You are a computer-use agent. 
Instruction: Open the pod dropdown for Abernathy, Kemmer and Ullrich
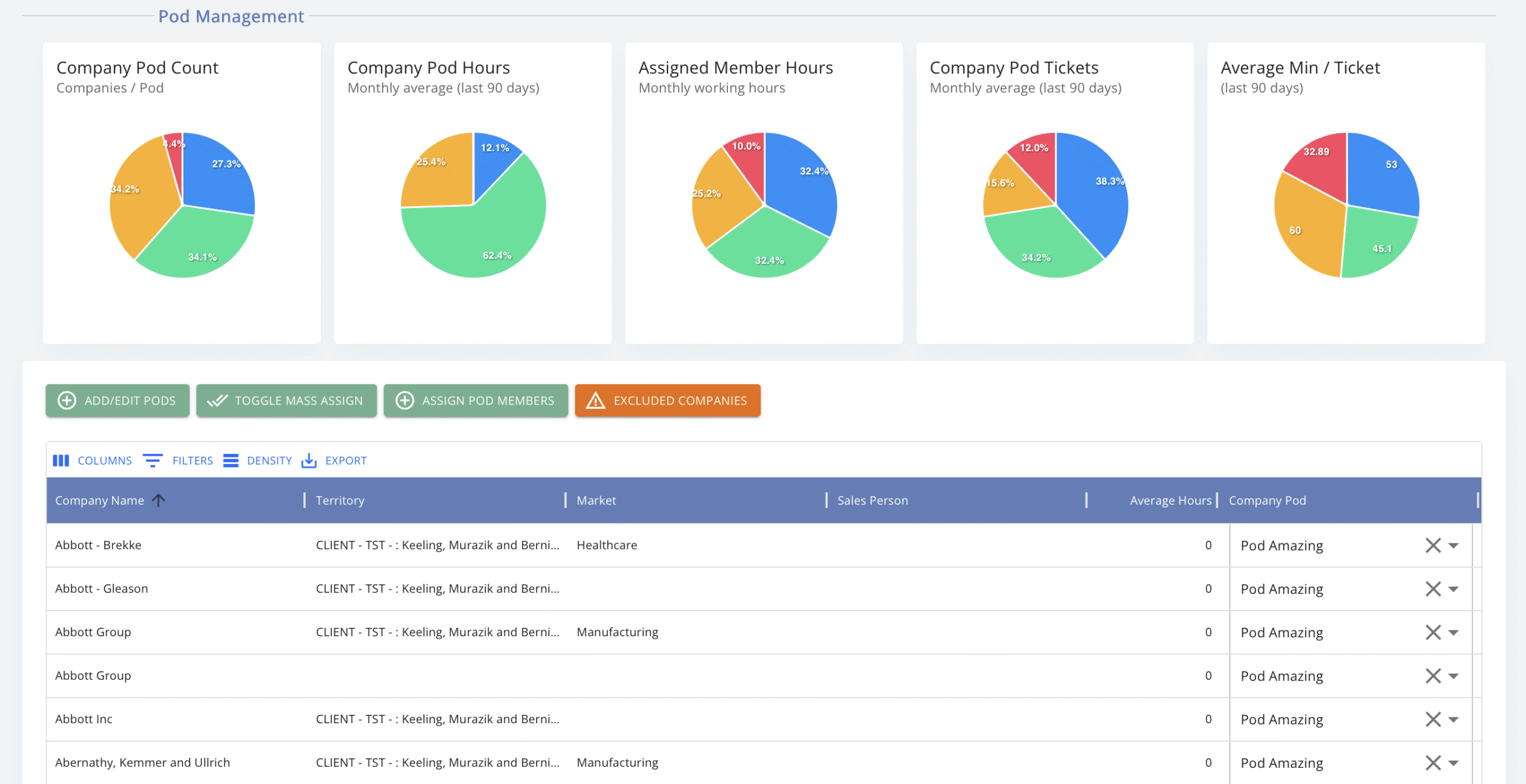point(1454,763)
